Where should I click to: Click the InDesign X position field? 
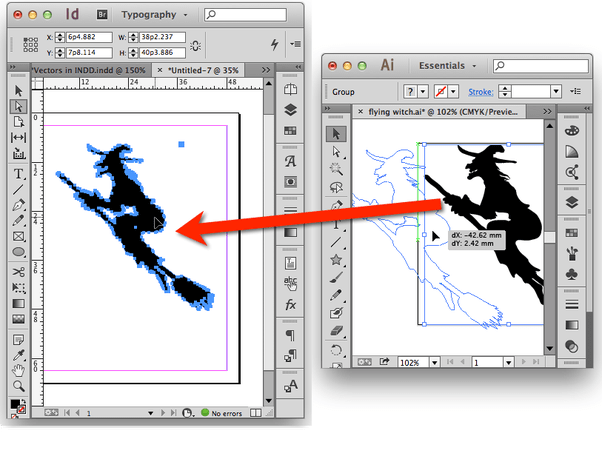[89, 37]
